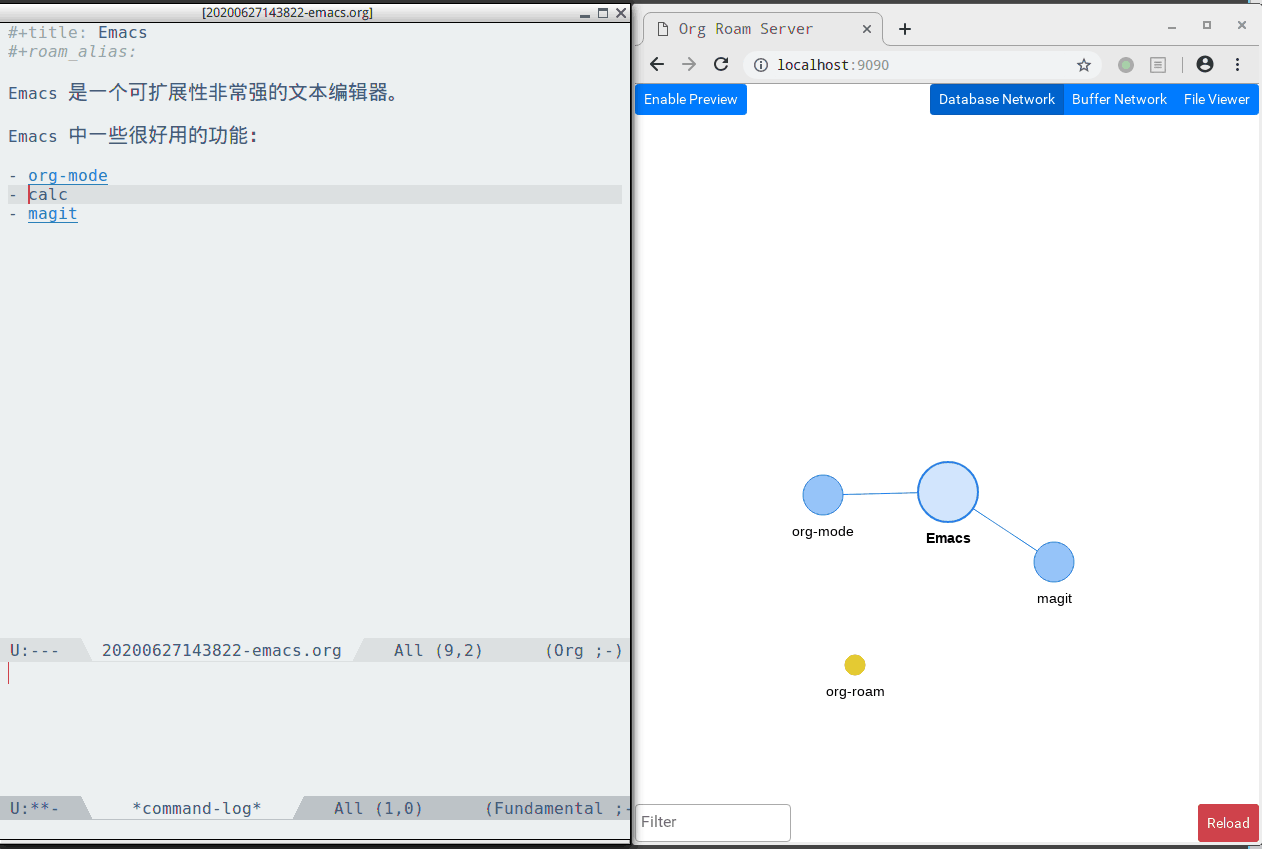Open the File Viewer tab
This screenshot has height=849, width=1262.
1217,99
